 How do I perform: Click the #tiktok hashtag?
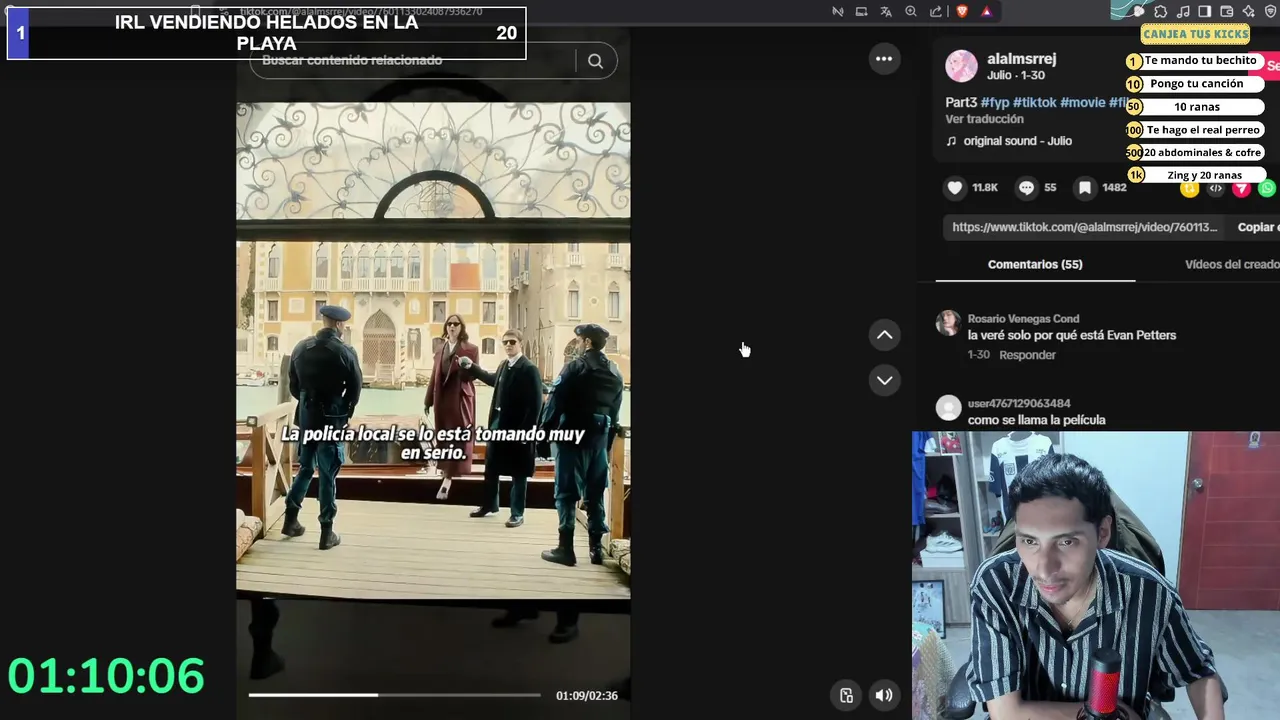click(x=1034, y=102)
